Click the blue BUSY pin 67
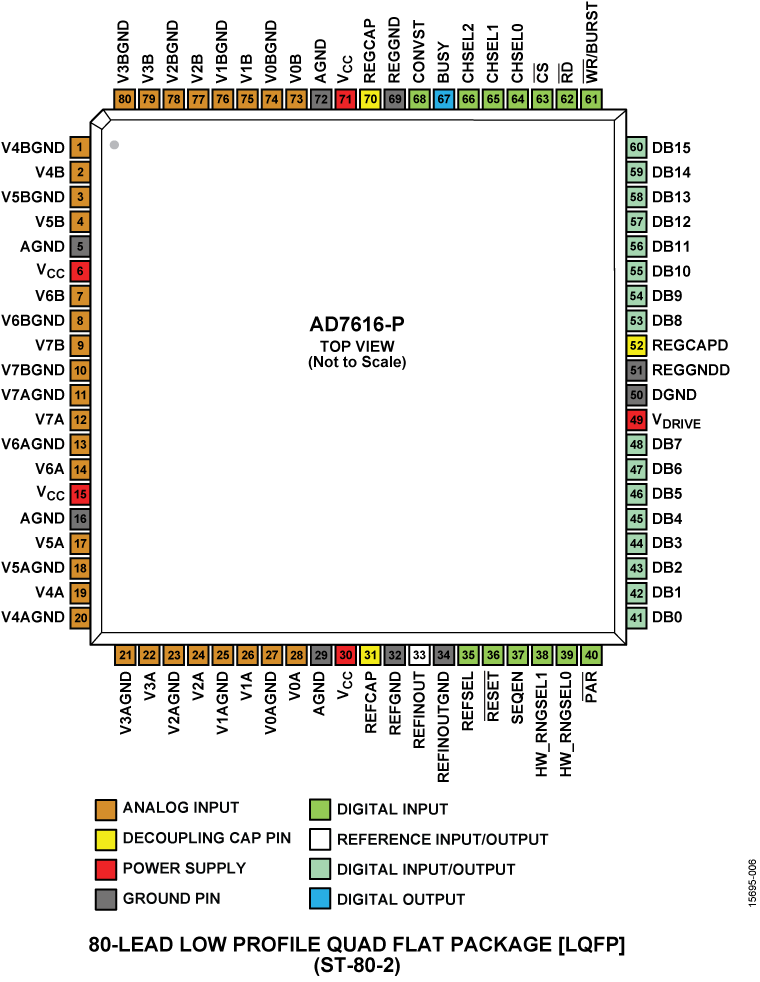760x982 pixels. [x=444, y=99]
